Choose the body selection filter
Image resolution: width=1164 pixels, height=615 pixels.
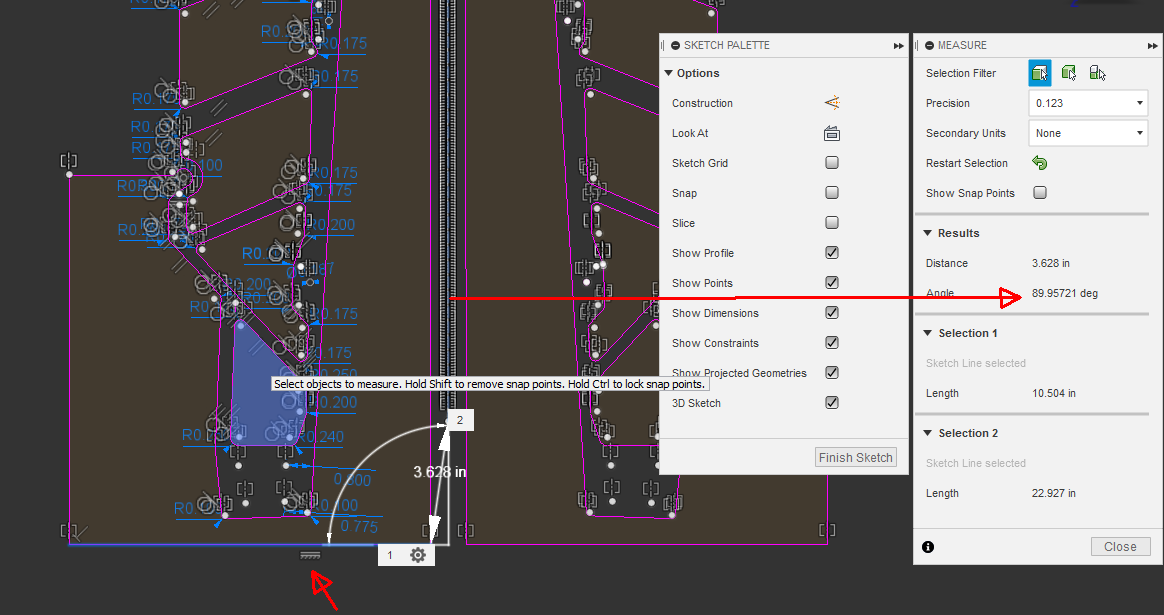[x=1068, y=72]
